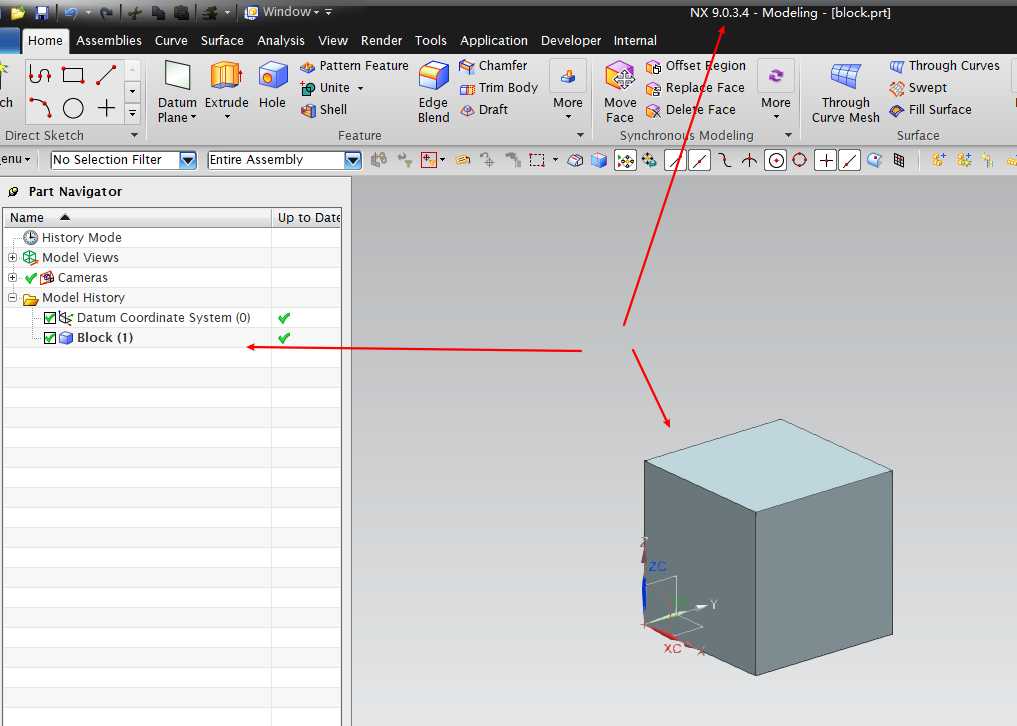Image resolution: width=1017 pixels, height=726 pixels.
Task: Open the Analysis ribbon tab
Action: coord(280,41)
